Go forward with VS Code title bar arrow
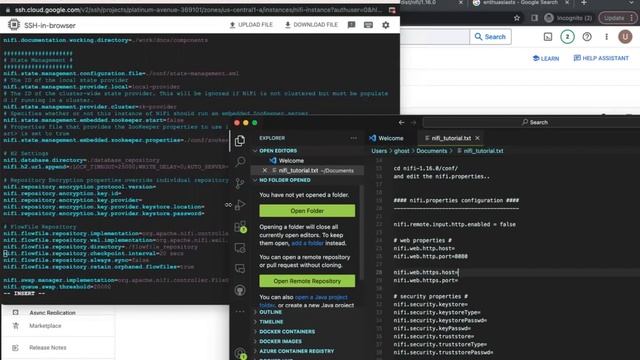 (413, 122)
